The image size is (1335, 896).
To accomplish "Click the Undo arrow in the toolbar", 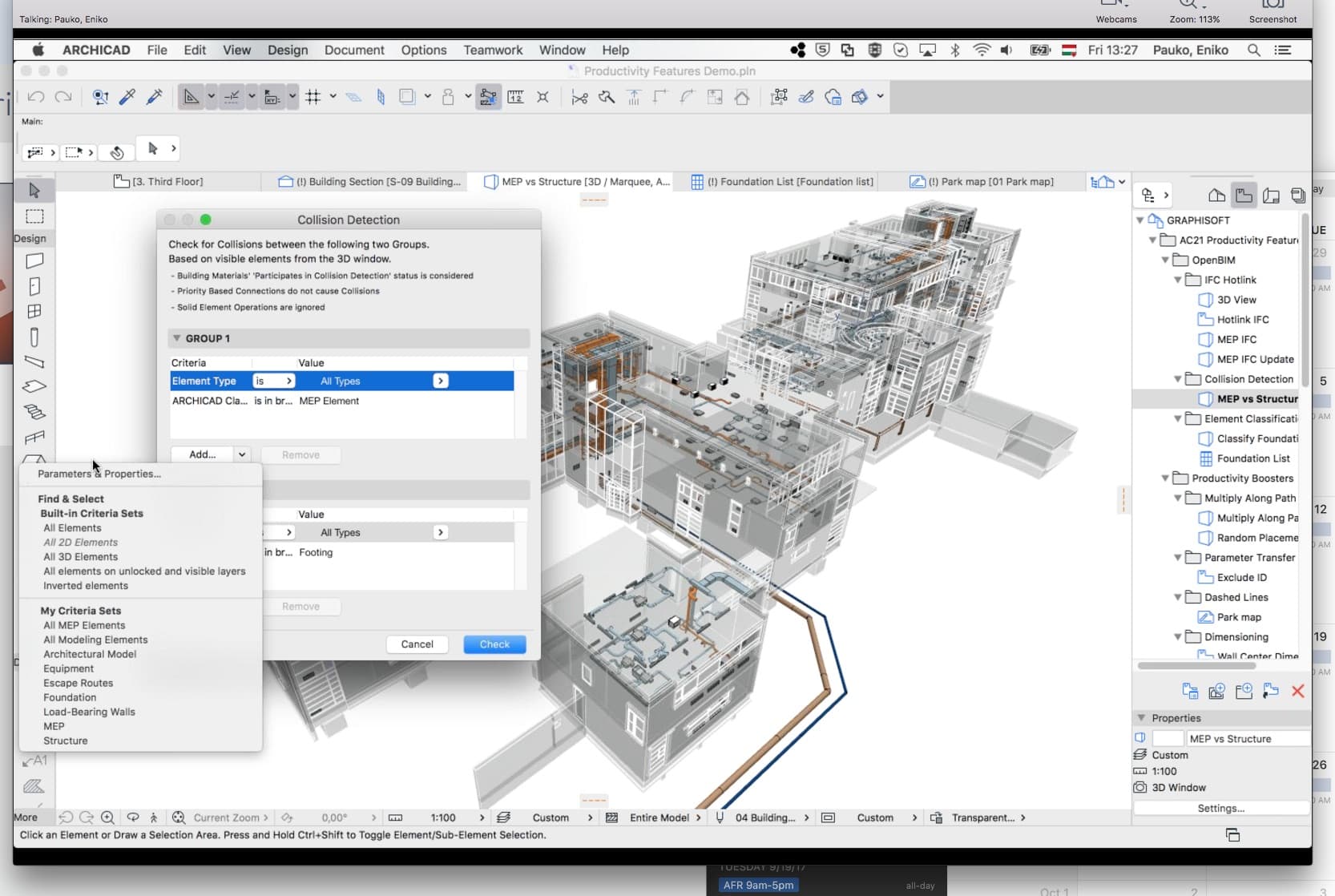I will point(36,97).
